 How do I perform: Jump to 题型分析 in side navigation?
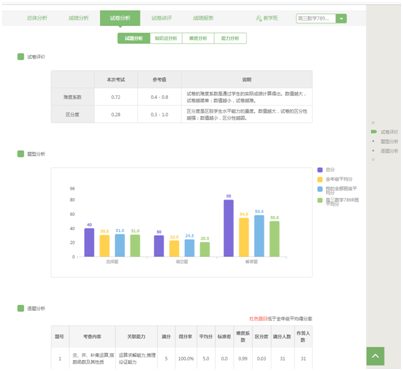(389, 142)
